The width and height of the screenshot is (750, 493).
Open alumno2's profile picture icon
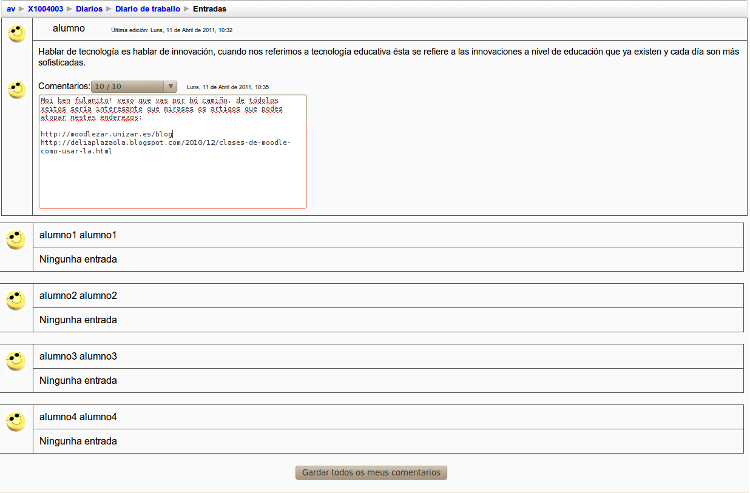pyautogui.click(x=16, y=300)
